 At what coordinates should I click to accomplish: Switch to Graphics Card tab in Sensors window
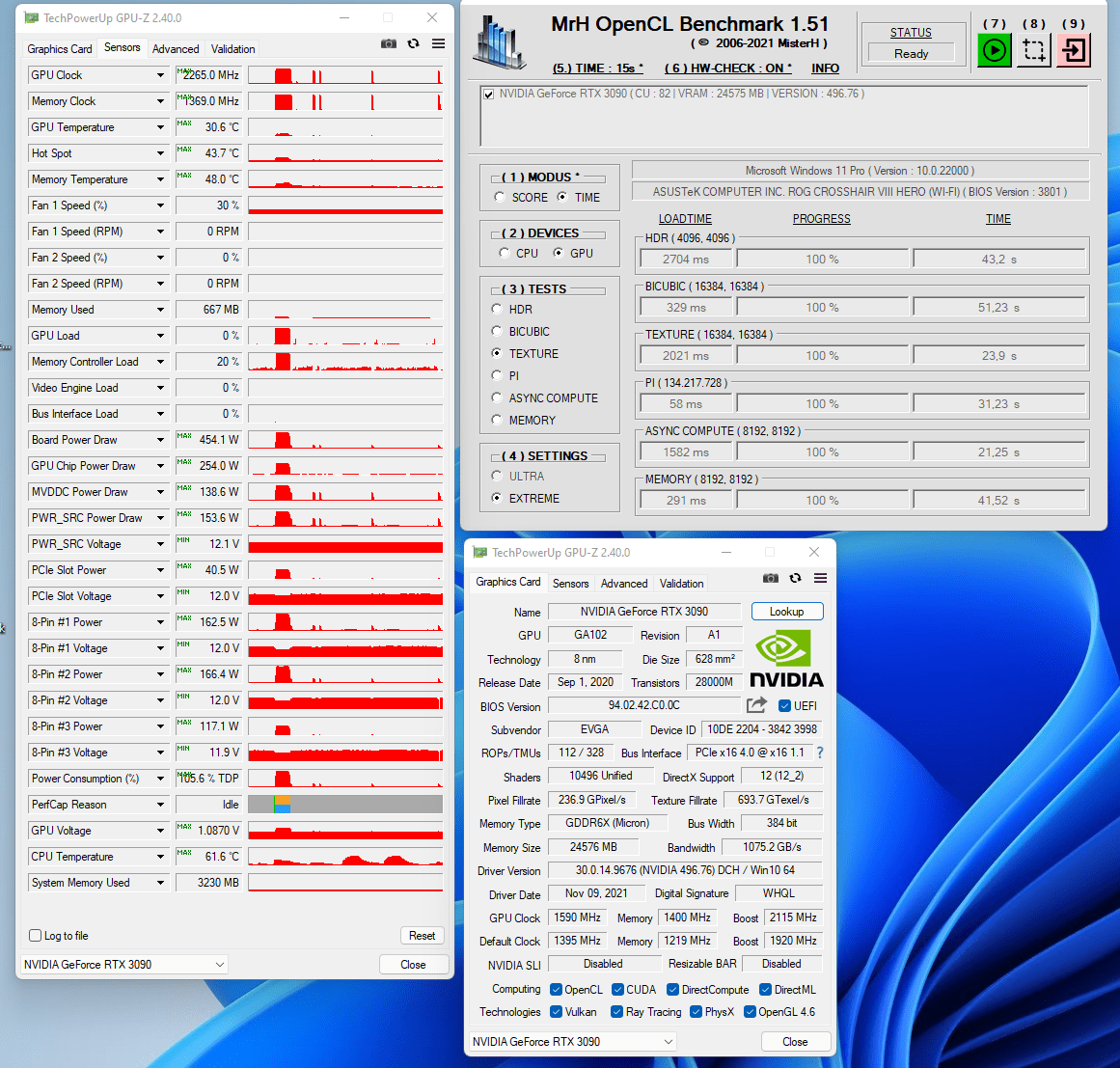coord(60,48)
